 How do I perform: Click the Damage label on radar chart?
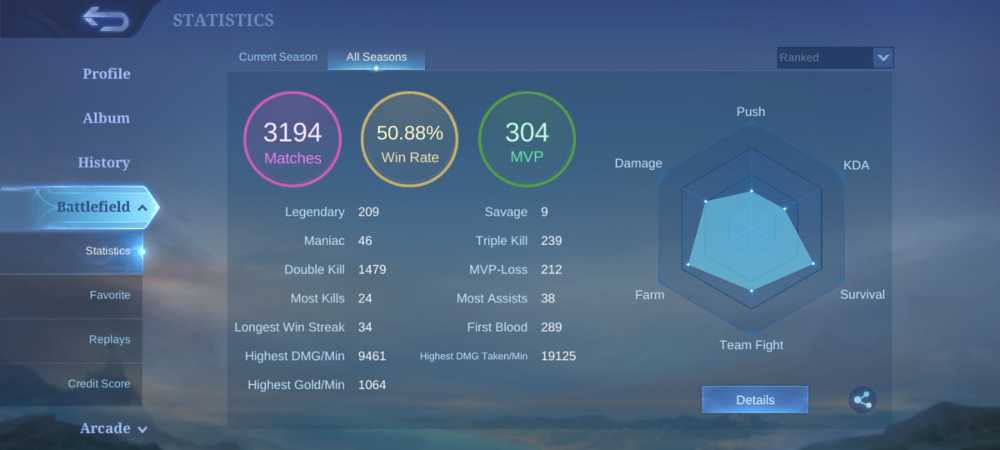[x=638, y=163]
